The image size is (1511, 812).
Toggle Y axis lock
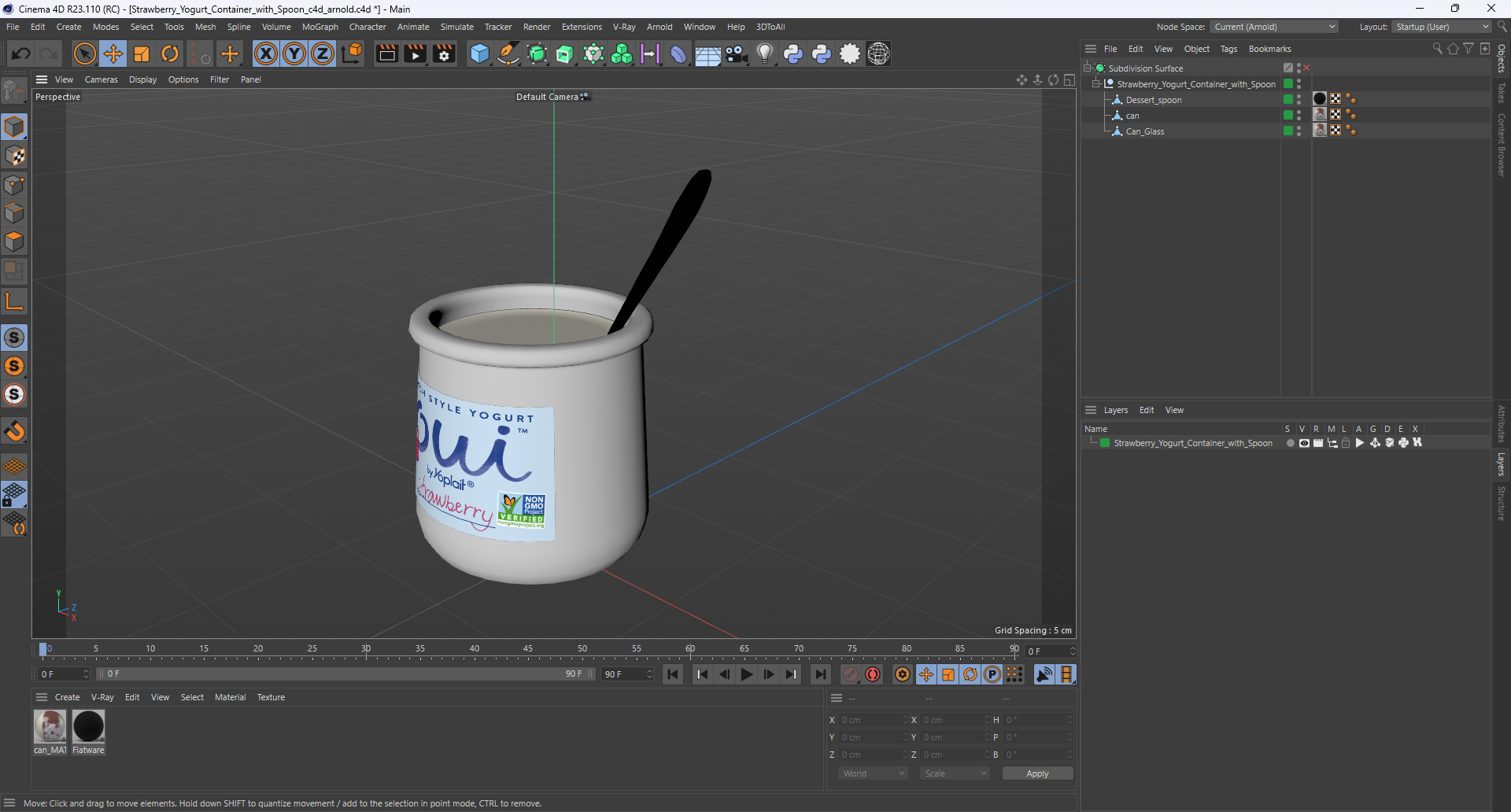pyautogui.click(x=294, y=54)
